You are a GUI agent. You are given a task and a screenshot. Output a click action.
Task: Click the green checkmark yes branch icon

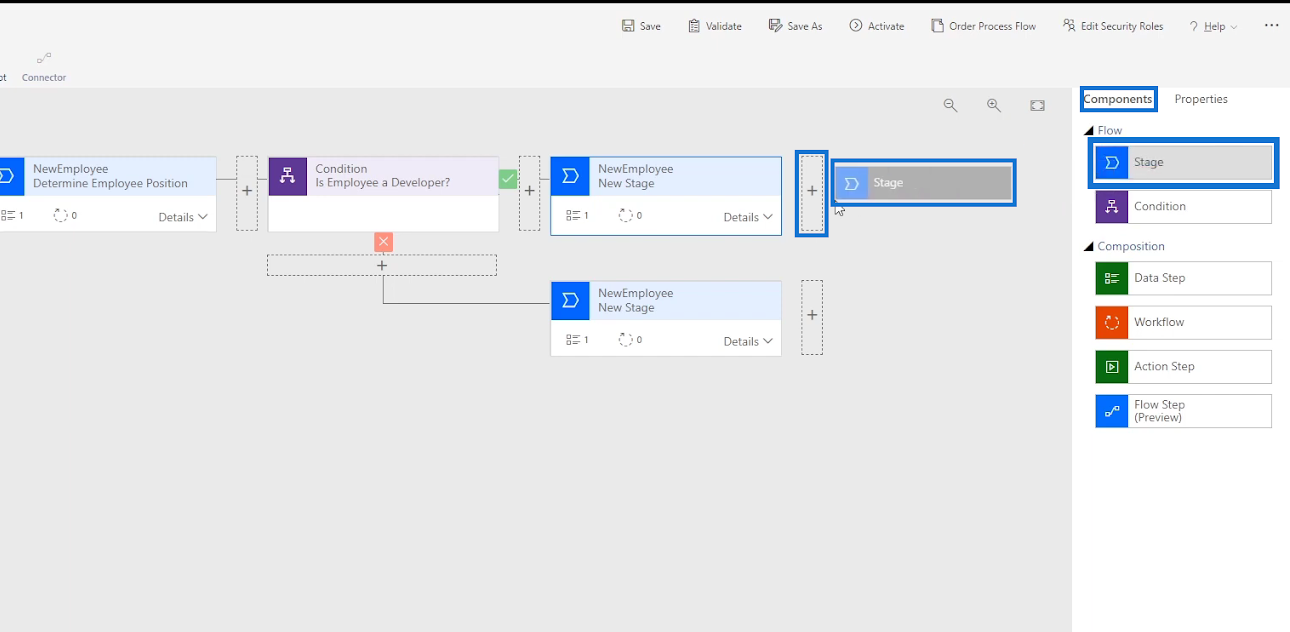(508, 179)
